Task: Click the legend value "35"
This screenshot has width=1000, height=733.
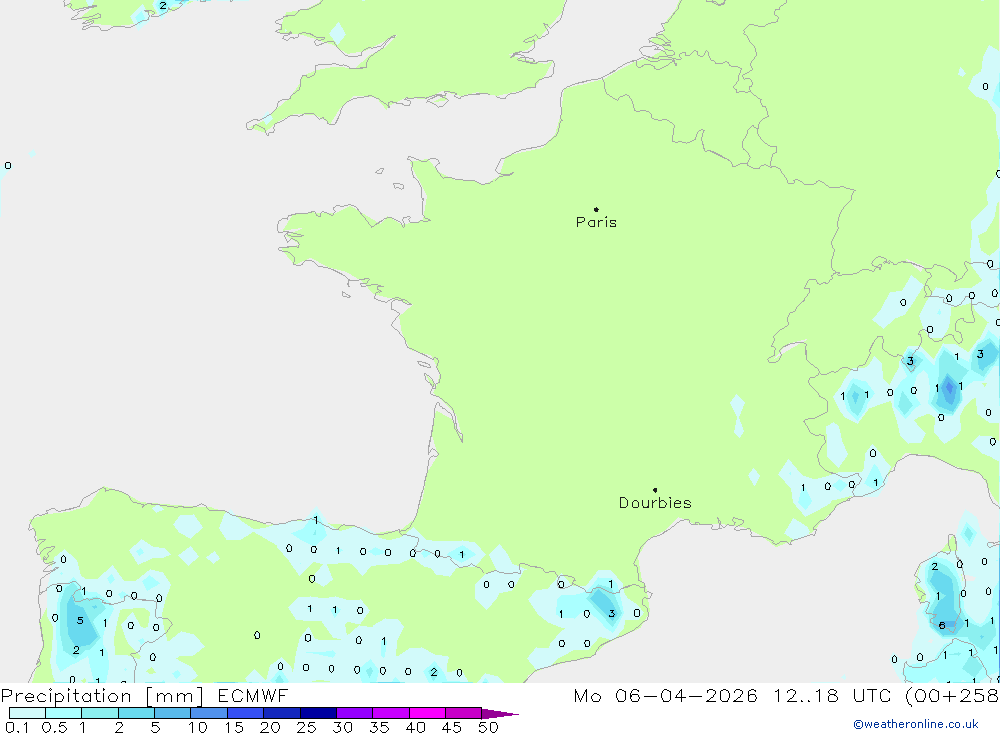Action: (379, 727)
